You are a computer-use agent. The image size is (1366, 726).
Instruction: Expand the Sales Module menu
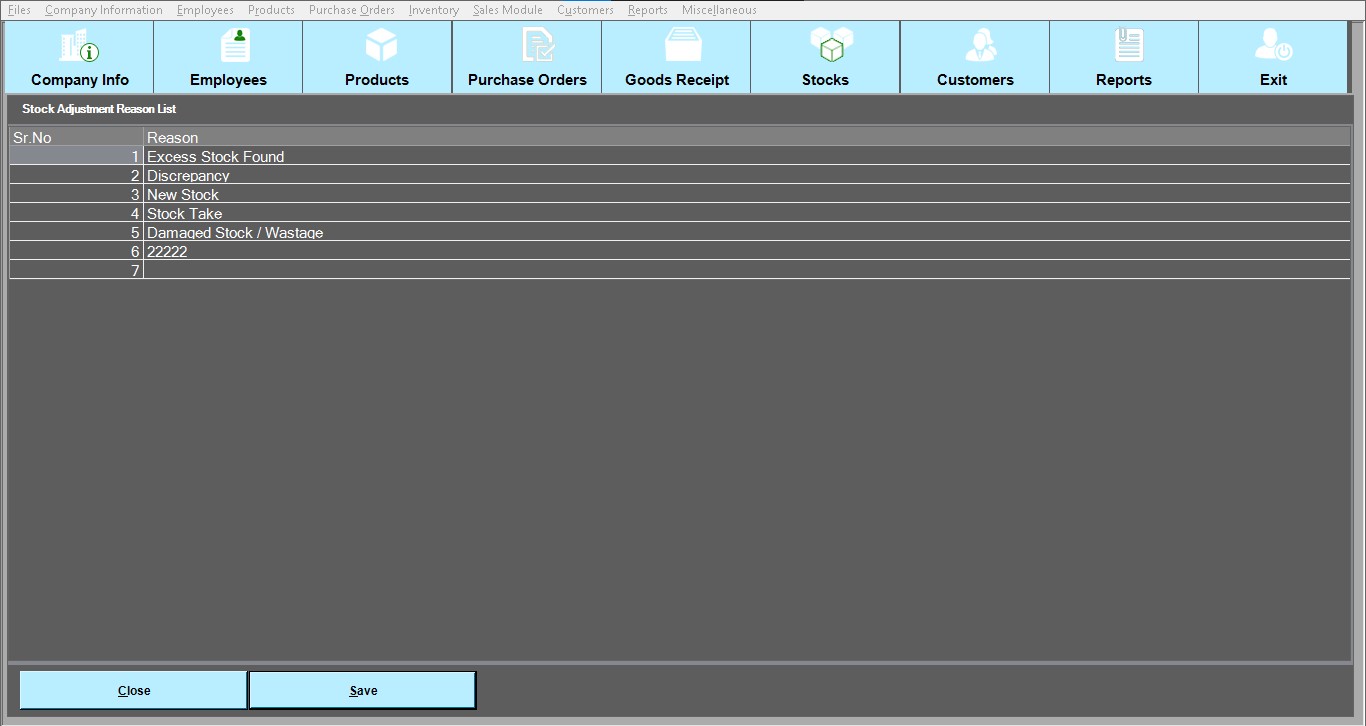[507, 10]
